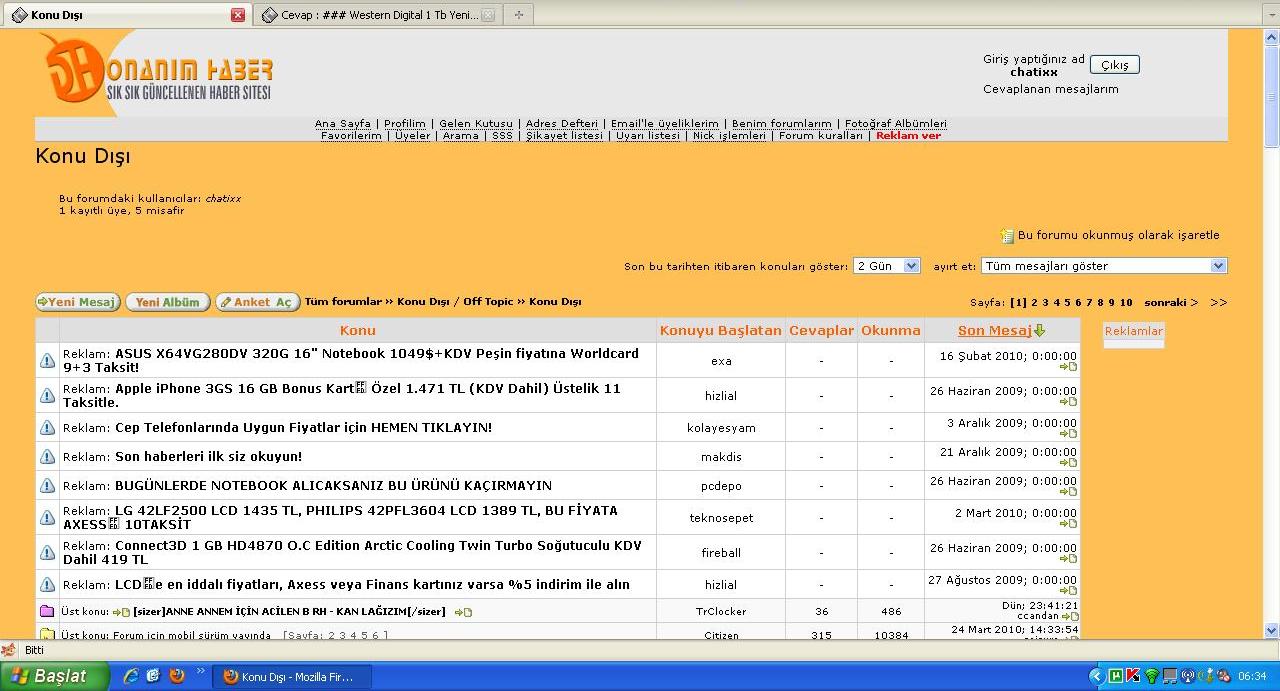Click the warning icon beside Son haberleri ad
This screenshot has width=1280, height=691.
tap(47, 456)
